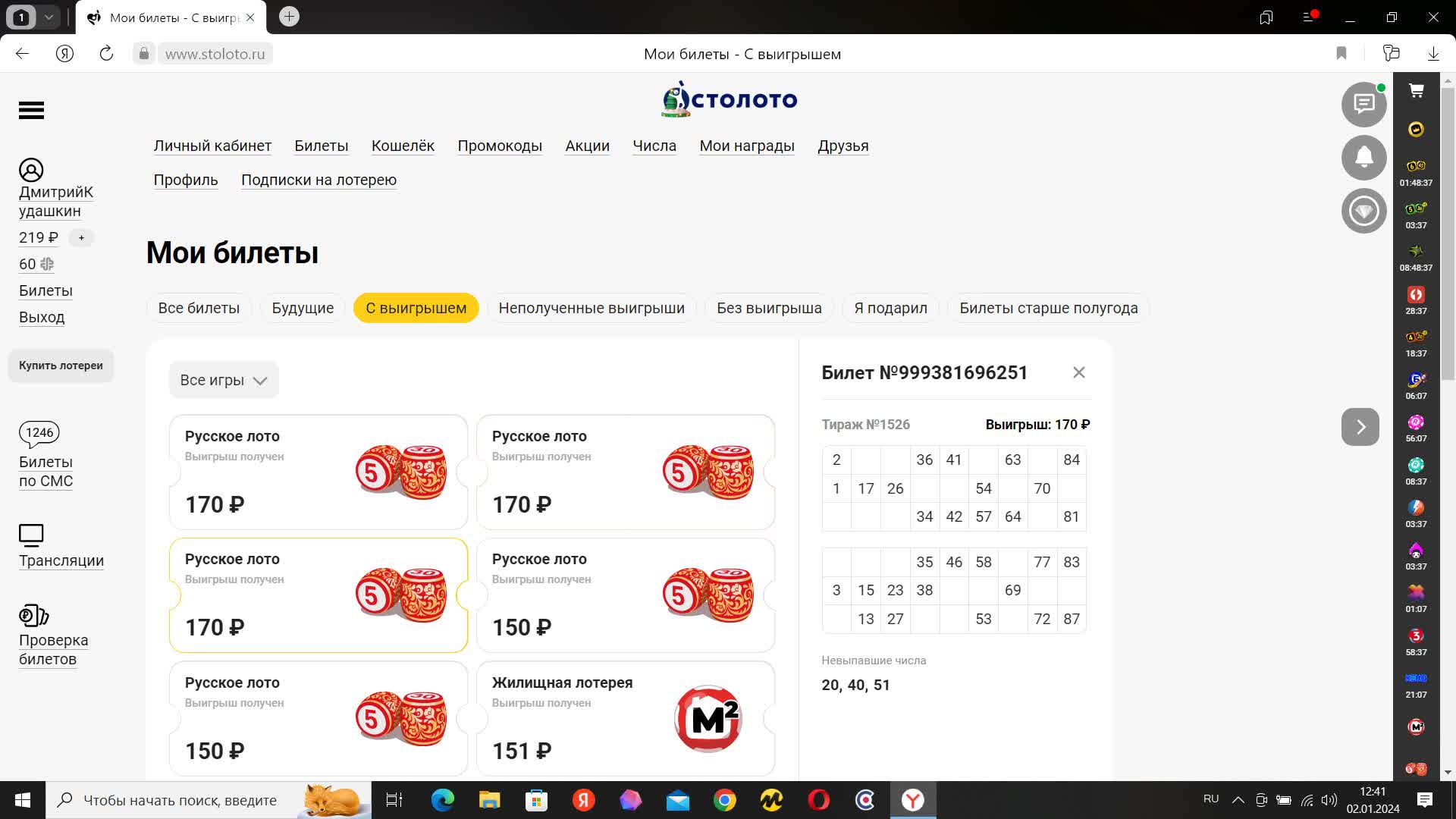This screenshot has height=819, width=1456.
Task: Open the notifications bell icon
Action: click(x=1363, y=158)
